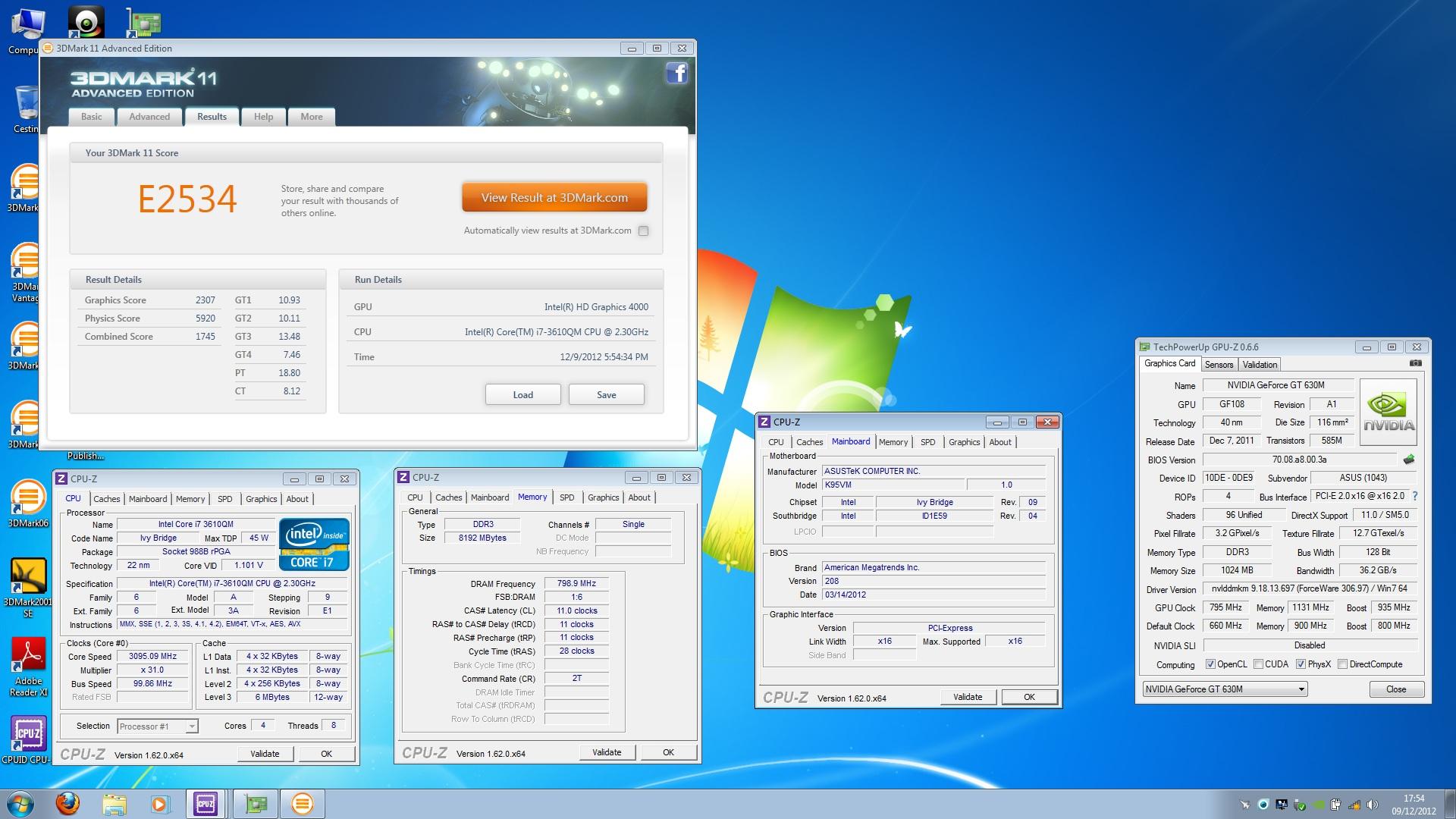Switch to GPU-Z via its taskbar button

[x=256, y=804]
